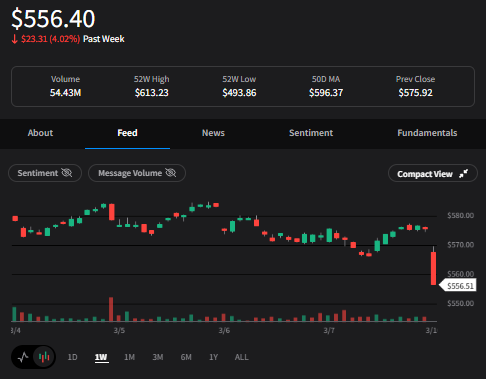This screenshot has width=486, height=379.
Task: Click the large red candle at right edge
Action: tap(433, 268)
